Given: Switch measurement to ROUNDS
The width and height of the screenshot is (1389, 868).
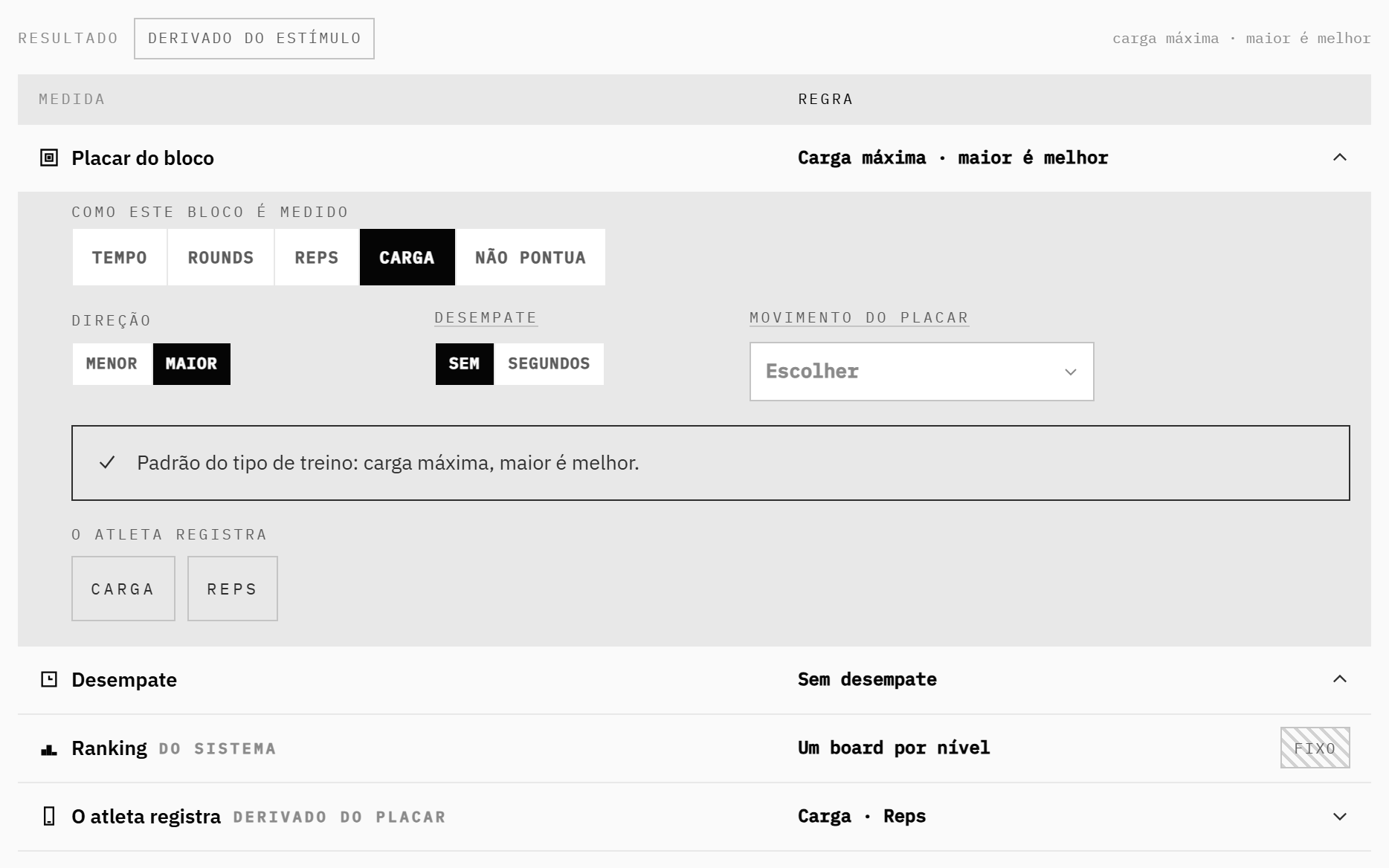Looking at the screenshot, I should click(x=221, y=257).
